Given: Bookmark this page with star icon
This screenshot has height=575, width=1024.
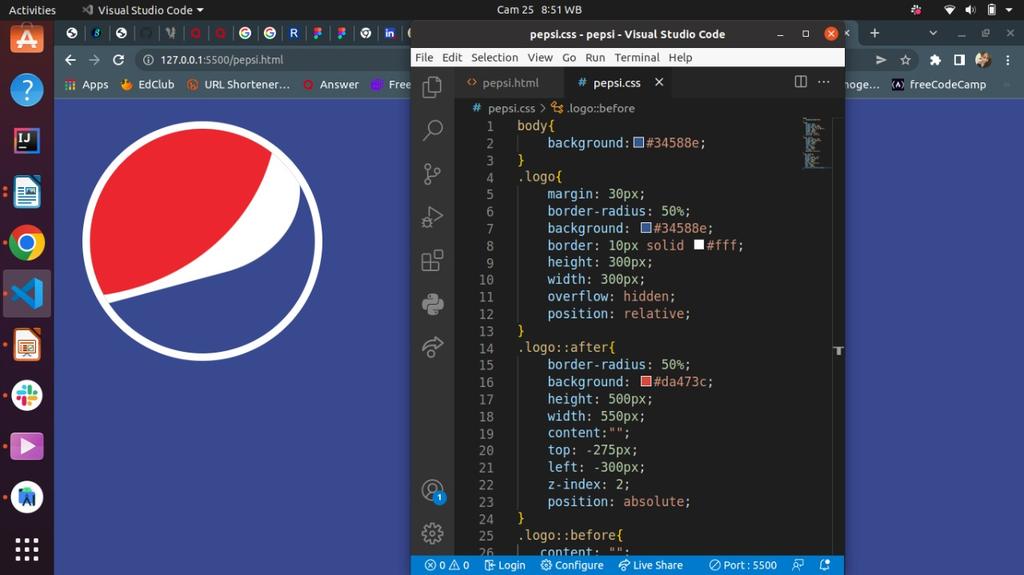Looking at the screenshot, I should (x=905, y=60).
